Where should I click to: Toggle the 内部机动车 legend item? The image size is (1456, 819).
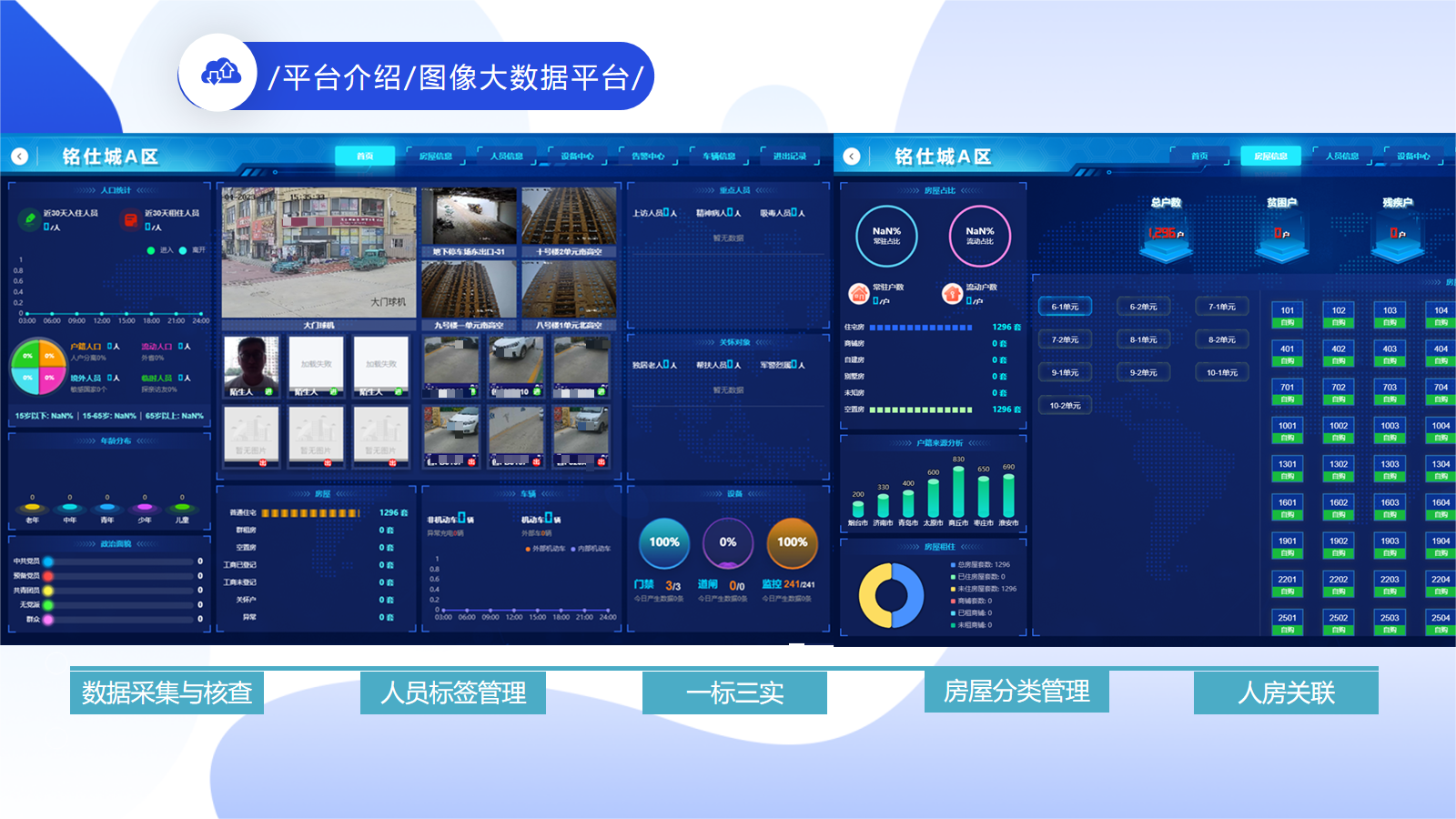pos(591,549)
